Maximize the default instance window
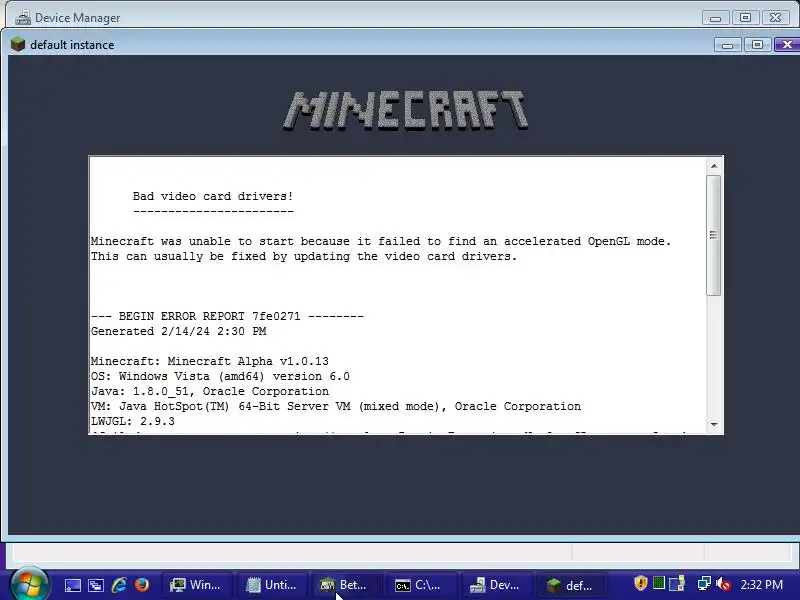 758,45
